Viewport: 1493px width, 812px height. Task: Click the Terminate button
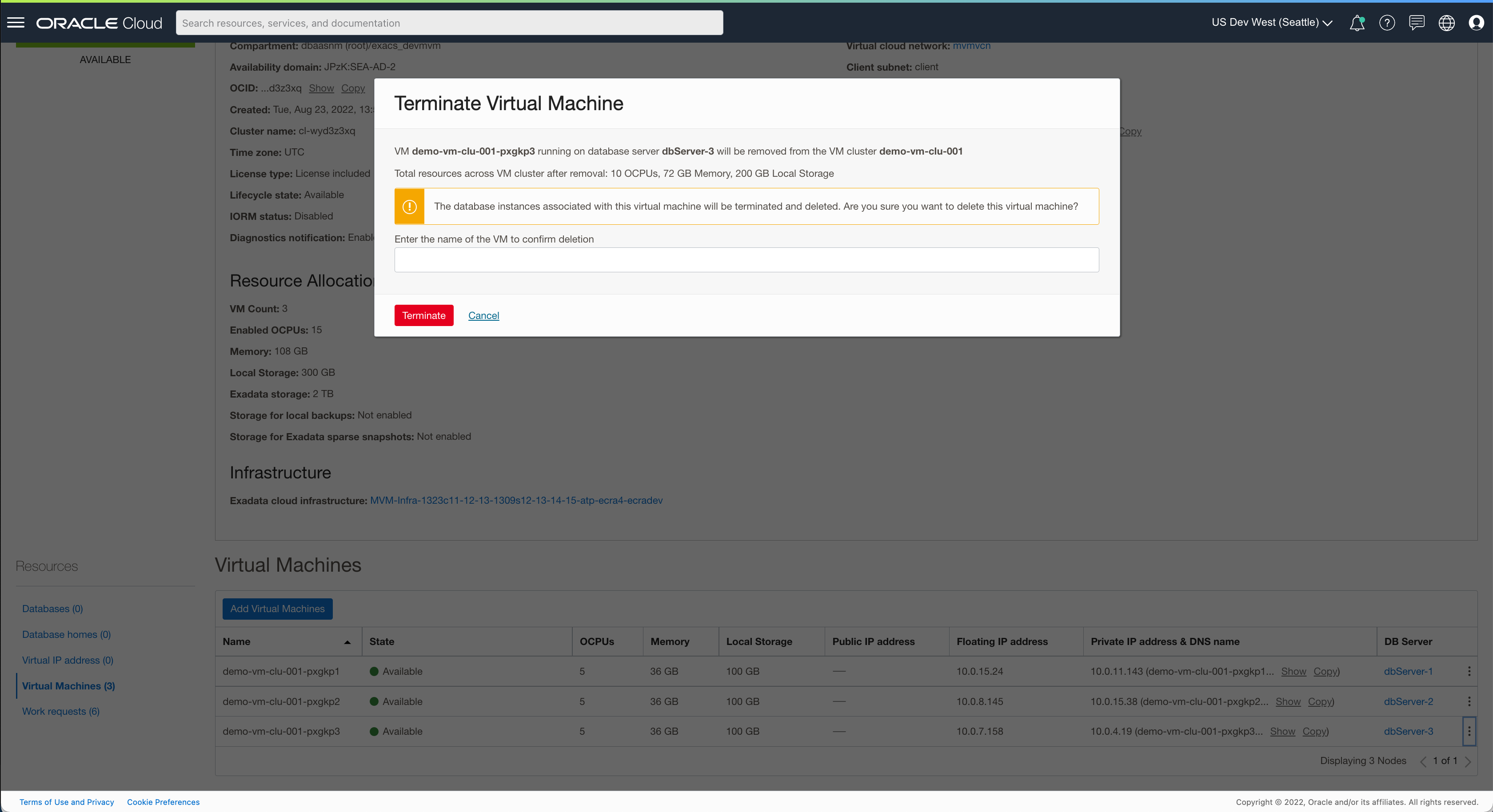423,315
